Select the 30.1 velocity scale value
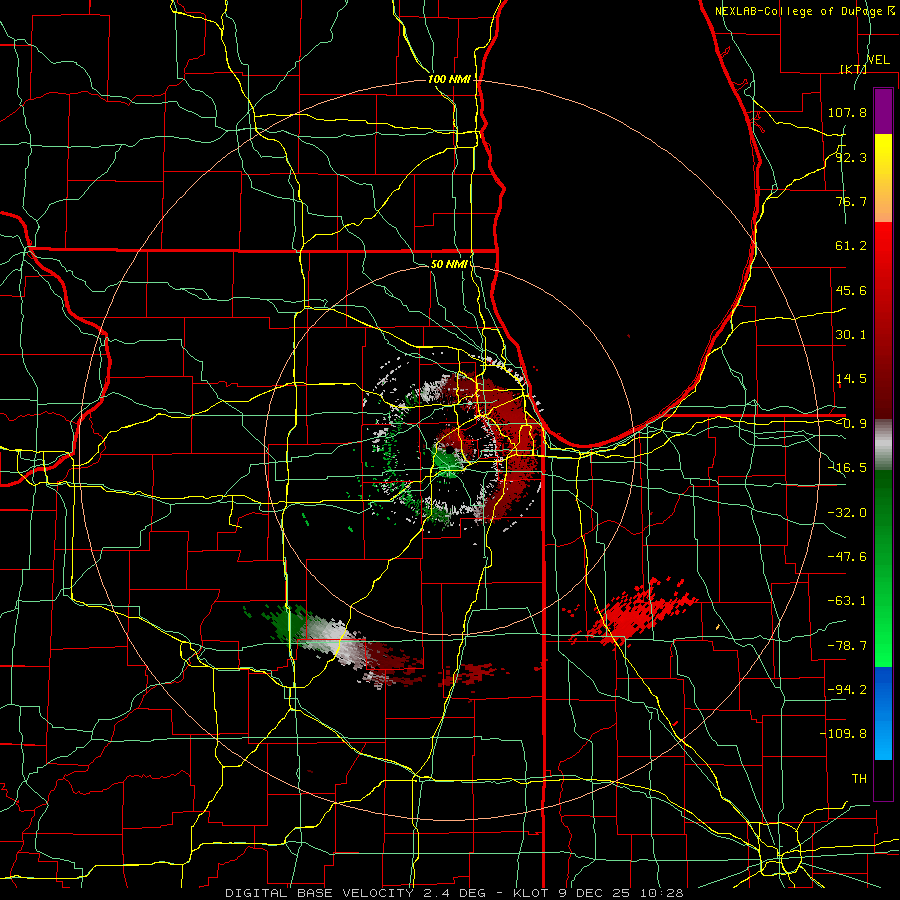The width and height of the screenshot is (900, 900). tap(851, 335)
